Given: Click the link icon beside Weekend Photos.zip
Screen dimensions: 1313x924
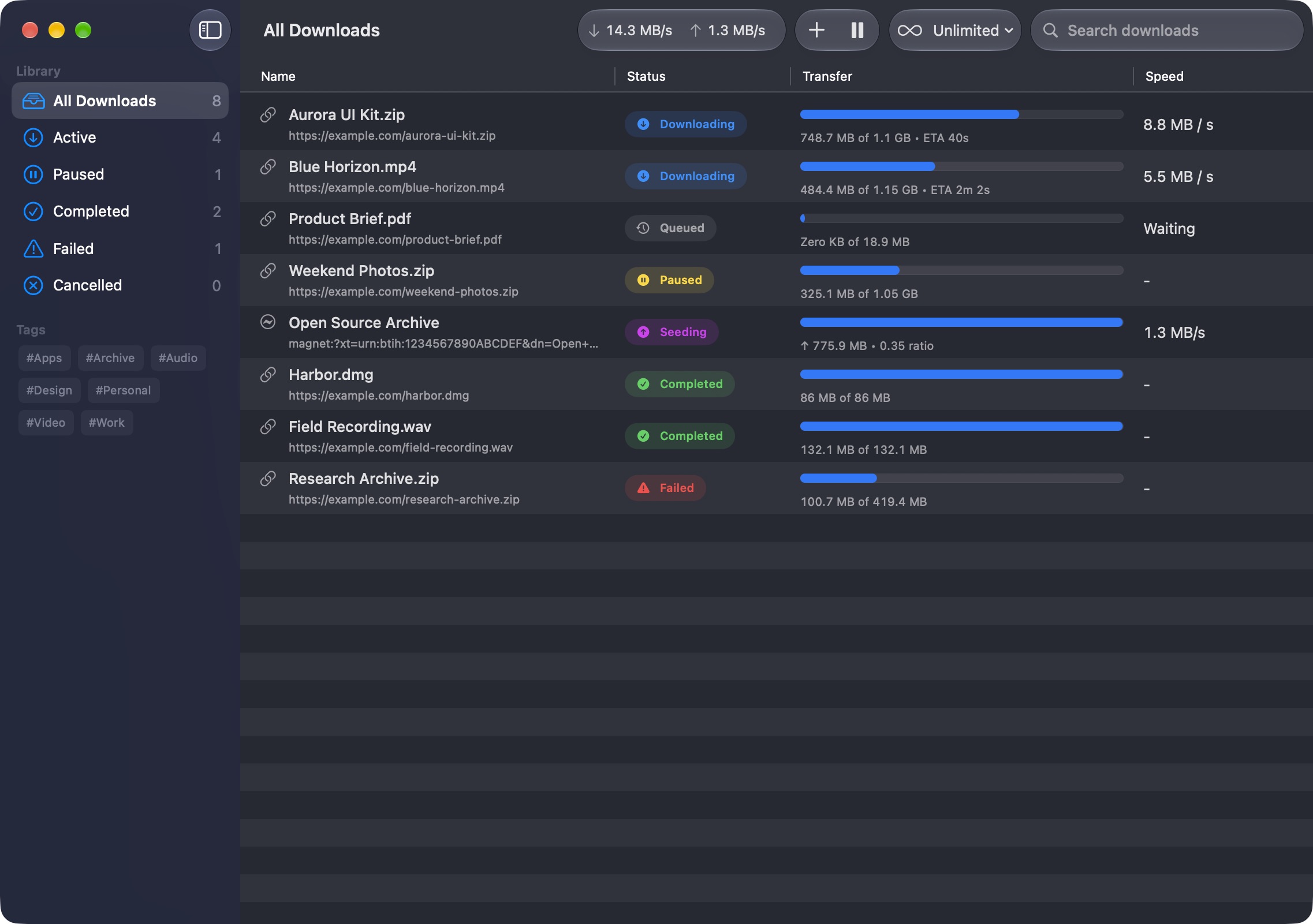Looking at the screenshot, I should coord(268,270).
